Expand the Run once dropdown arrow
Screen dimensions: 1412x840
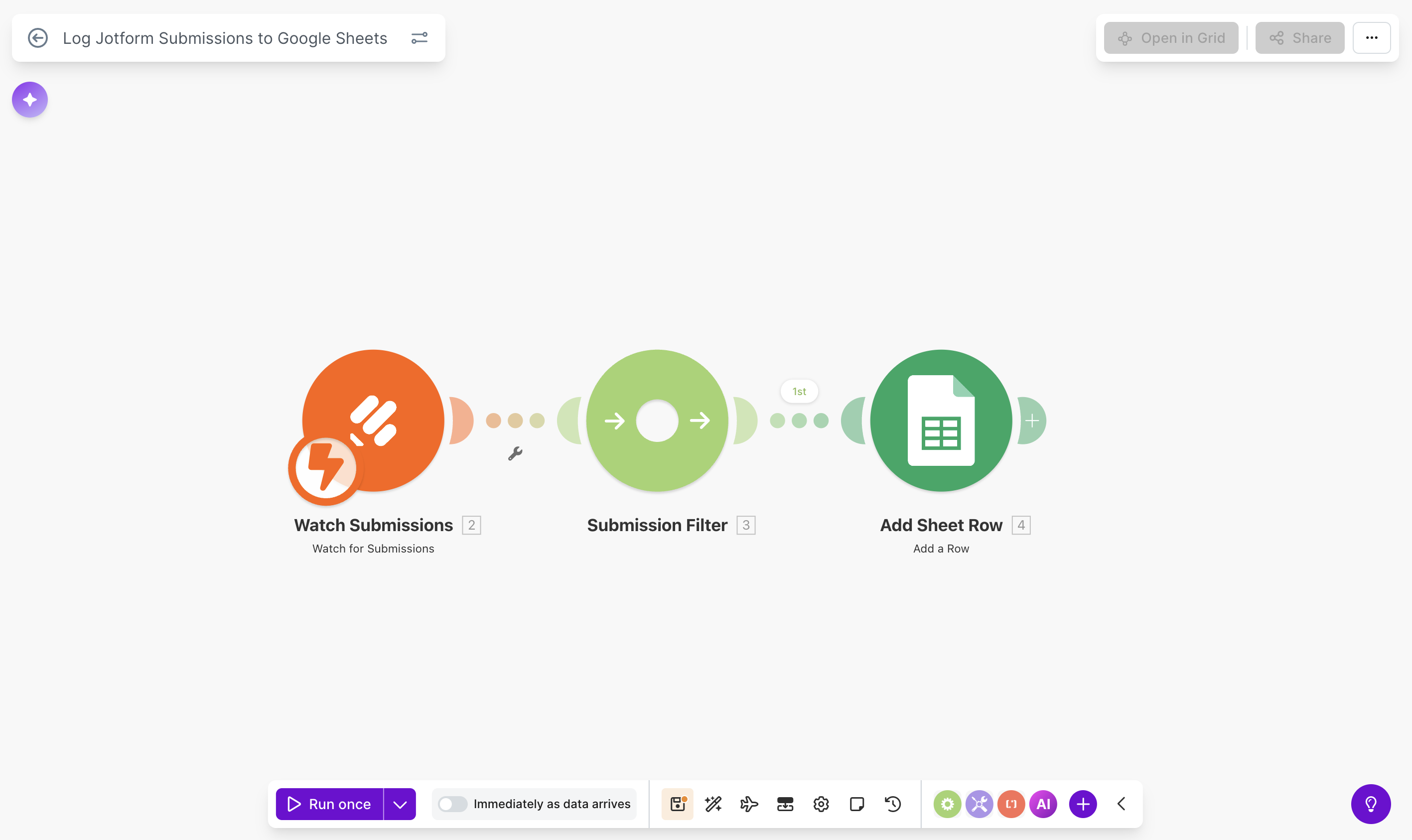[x=400, y=804]
